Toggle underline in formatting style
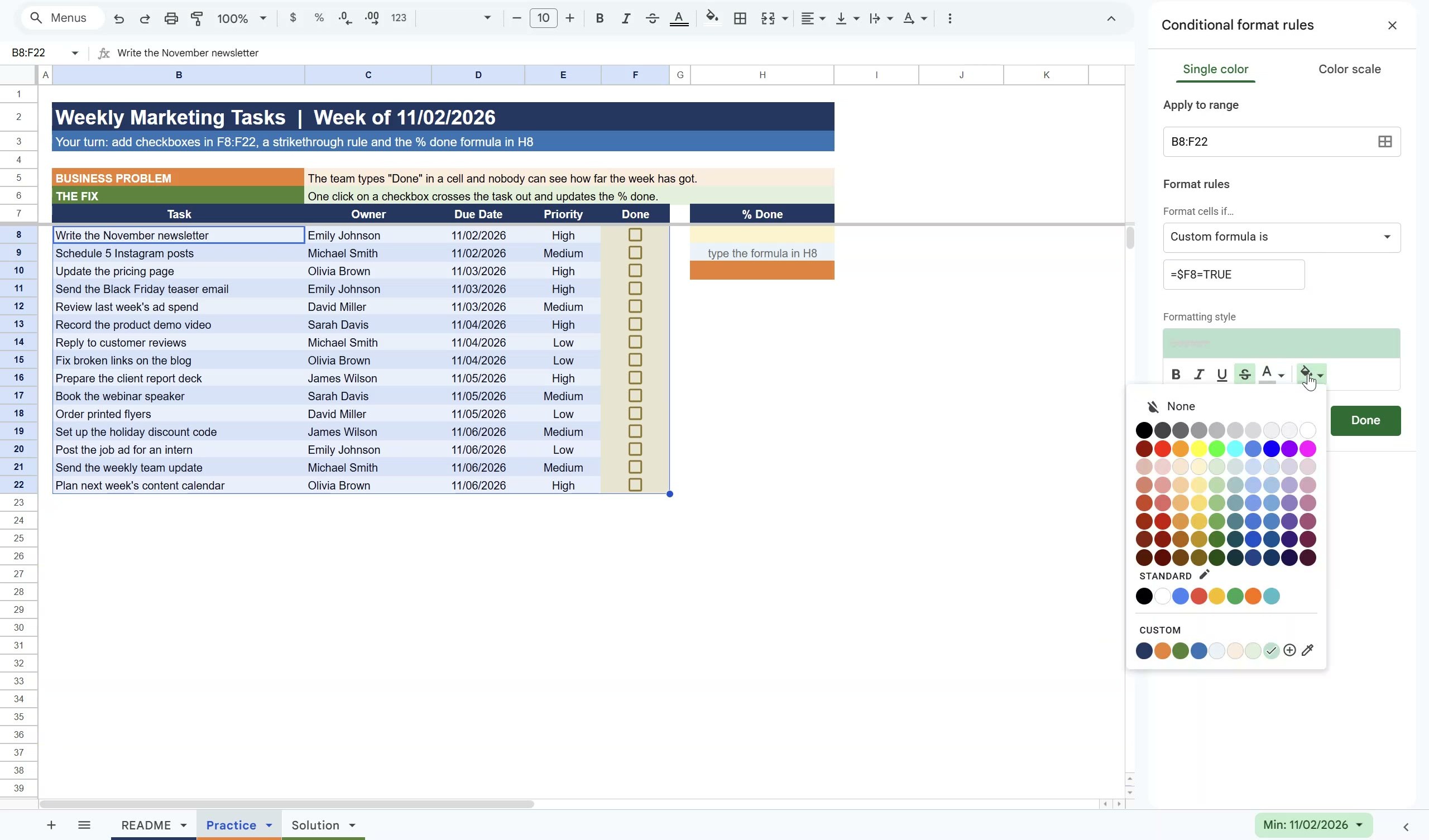 (1222, 375)
